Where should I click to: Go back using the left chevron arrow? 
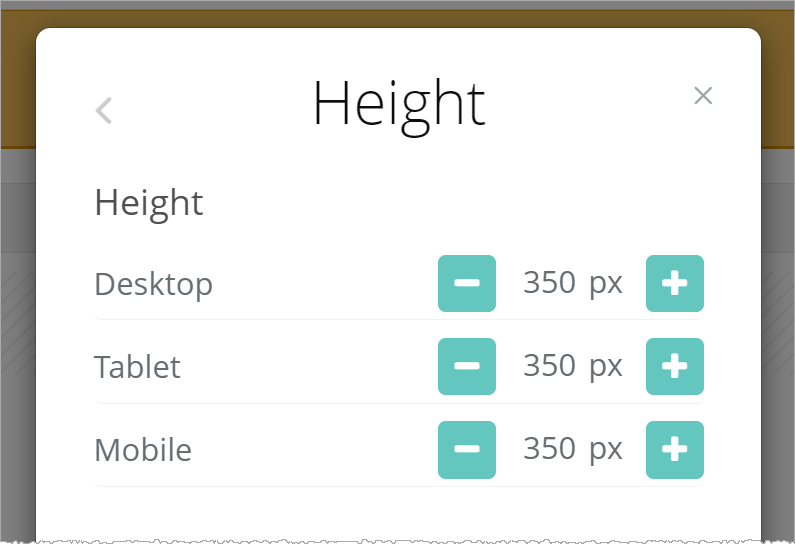point(104,110)
